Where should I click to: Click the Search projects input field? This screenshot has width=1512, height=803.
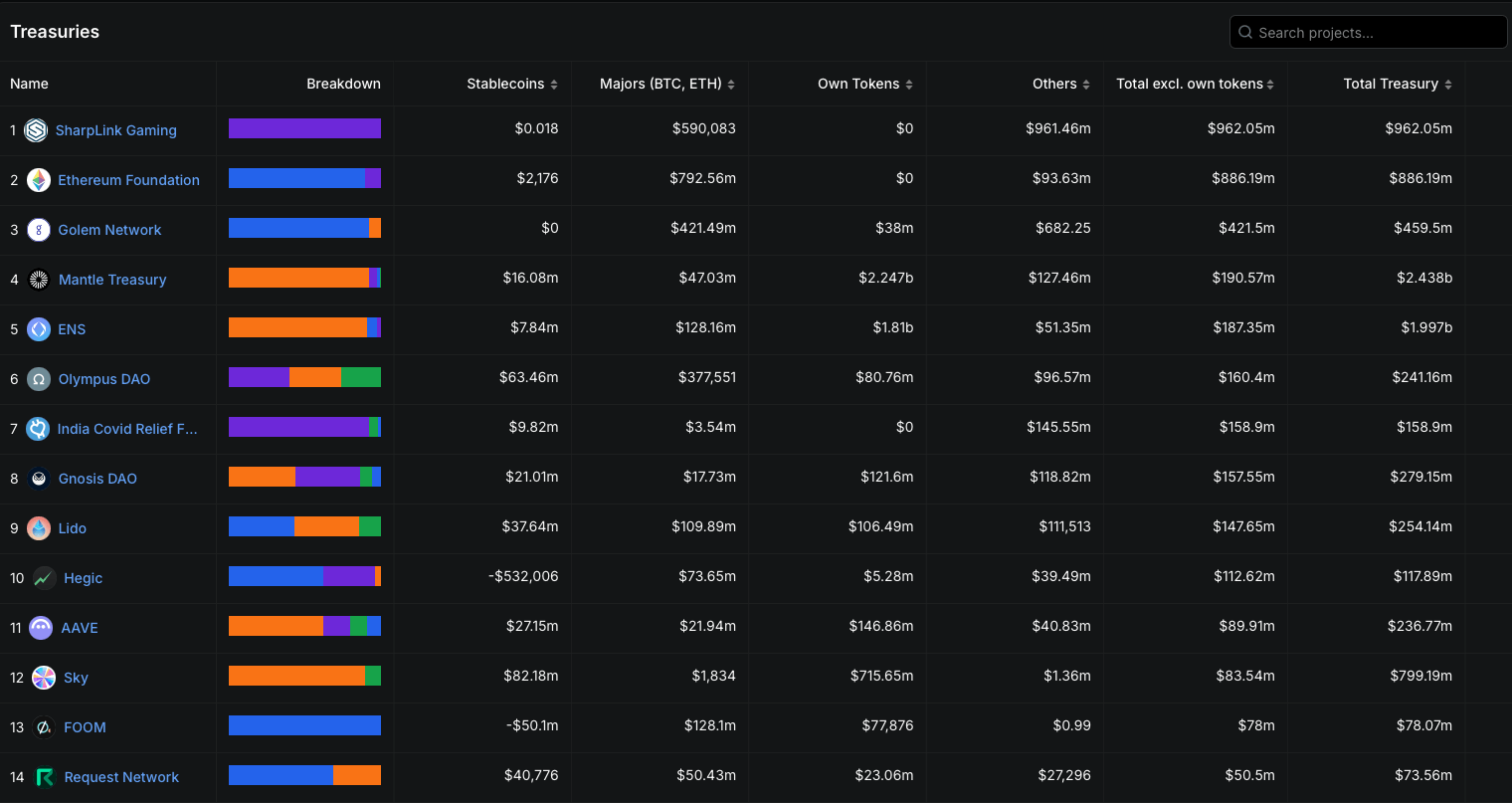[x=1369, y=32]
